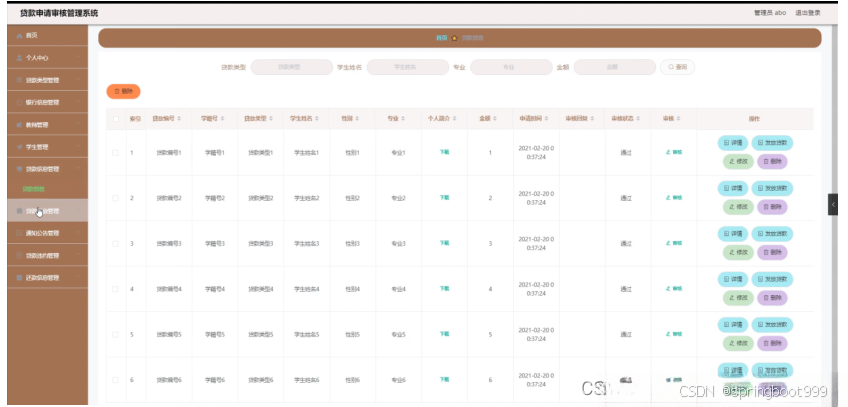Click 审核 link in row 1
This screenshot has height=407, width=848.
coord(674,152)
